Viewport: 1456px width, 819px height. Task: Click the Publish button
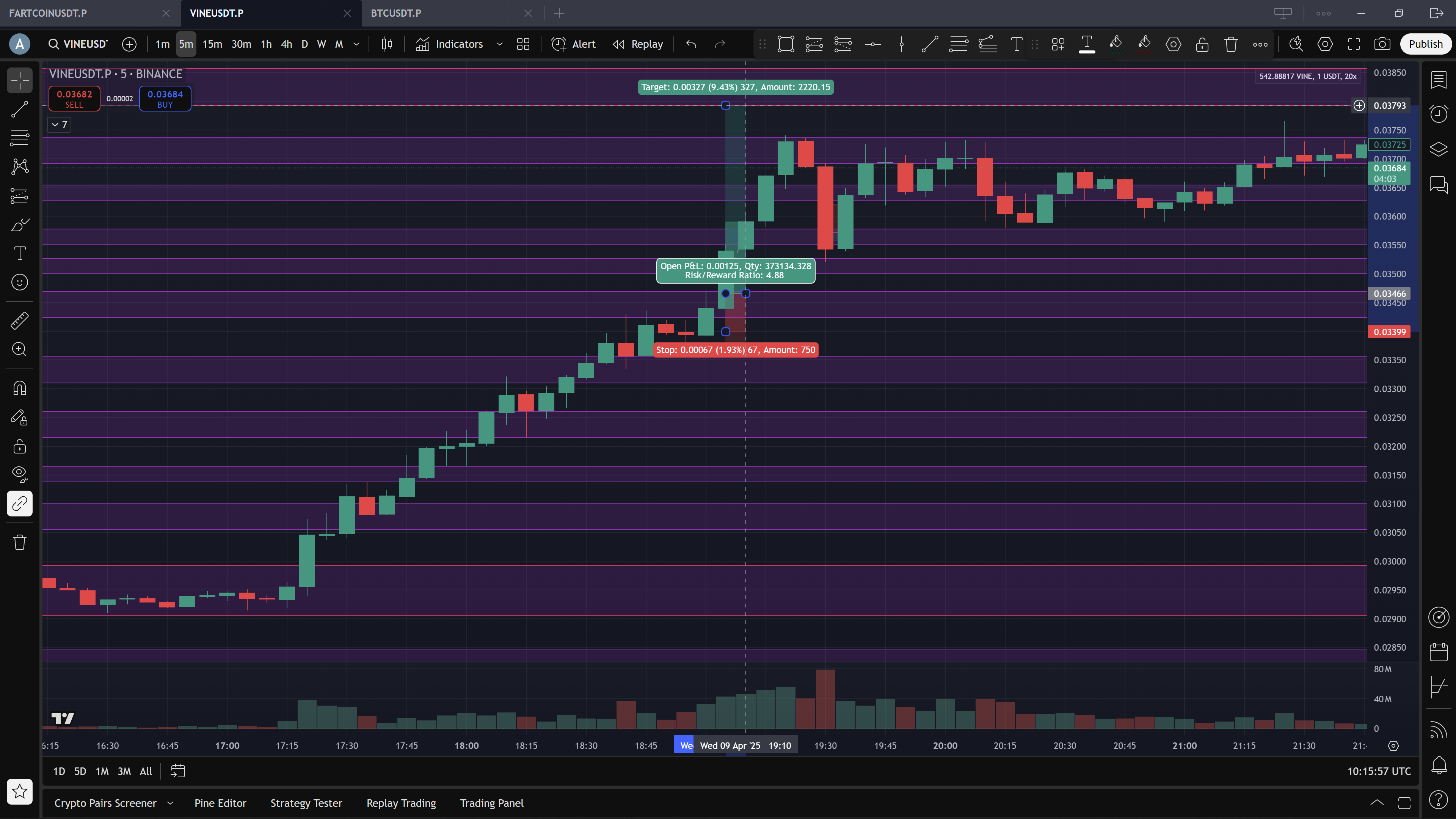pyautogui.click(x=1425, y=44)
